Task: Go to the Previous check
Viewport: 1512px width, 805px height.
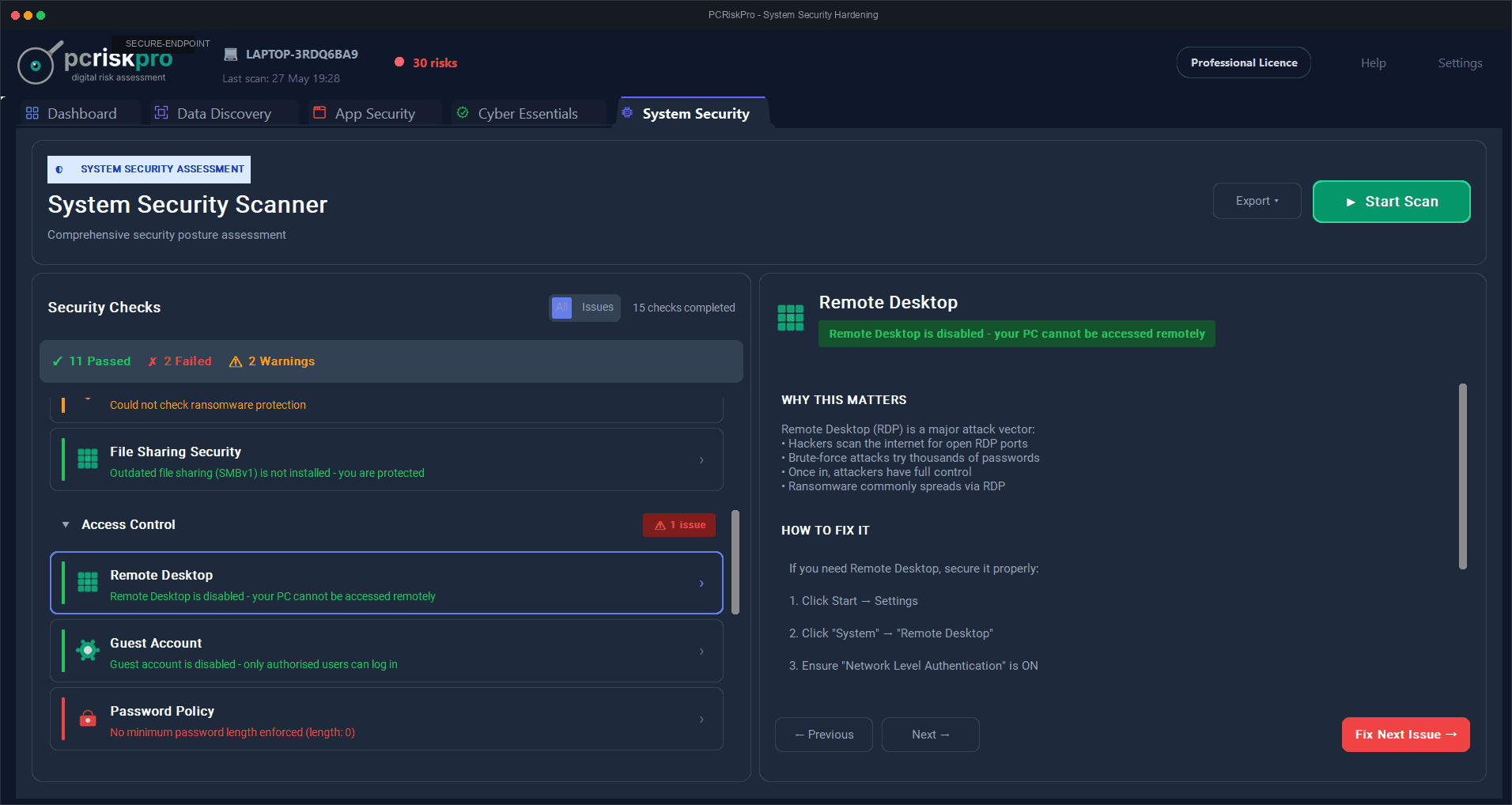Action: coord(824,735)
